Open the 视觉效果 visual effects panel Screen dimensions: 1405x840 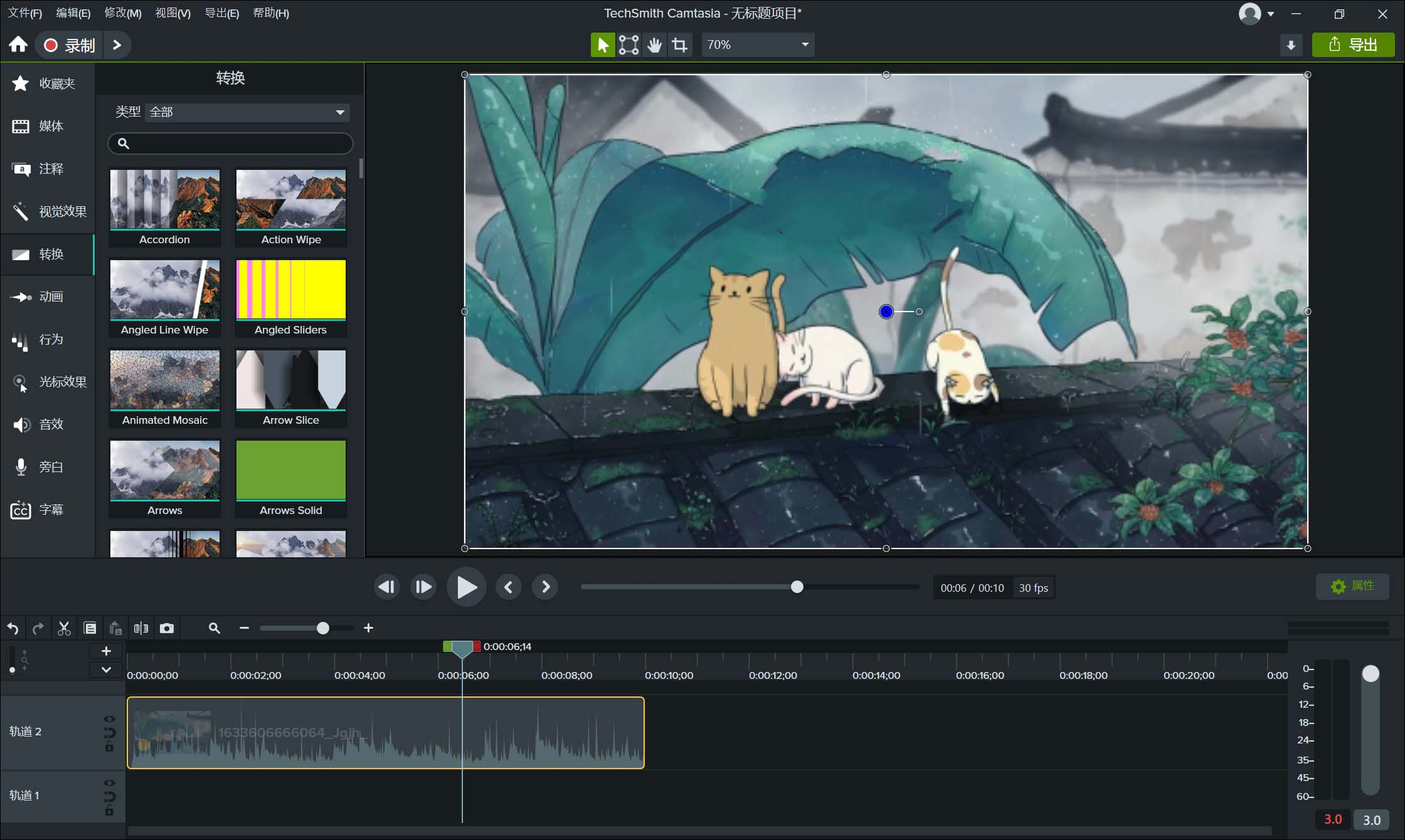48,211
